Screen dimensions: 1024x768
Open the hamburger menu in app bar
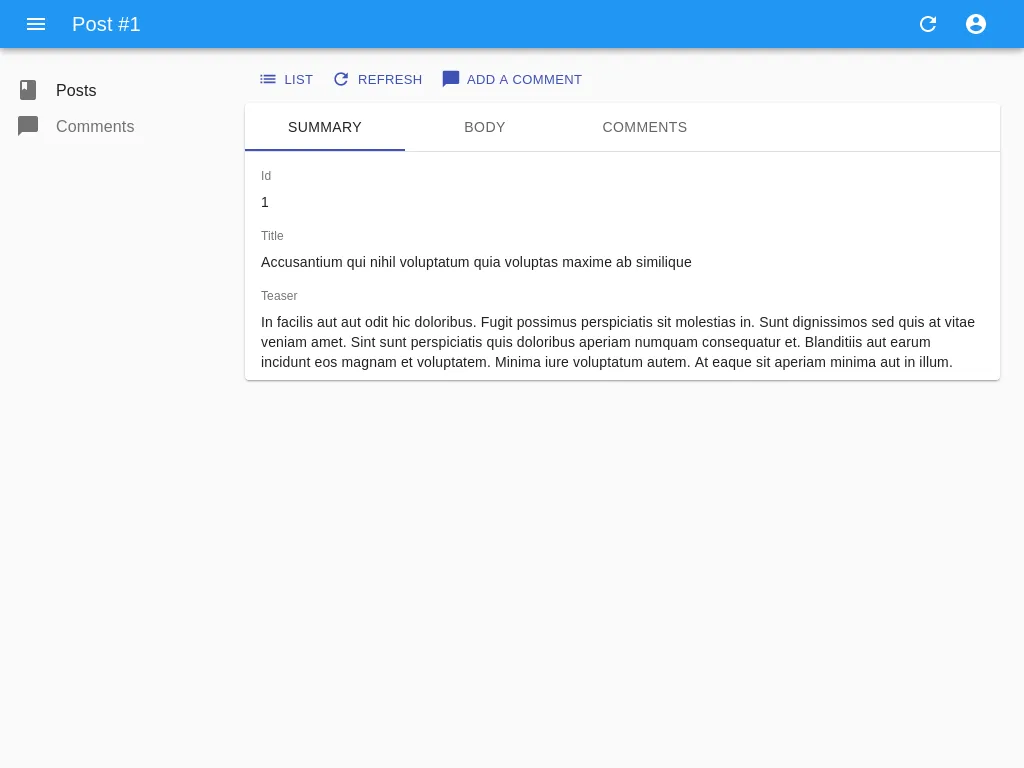[x=36, y=24]
